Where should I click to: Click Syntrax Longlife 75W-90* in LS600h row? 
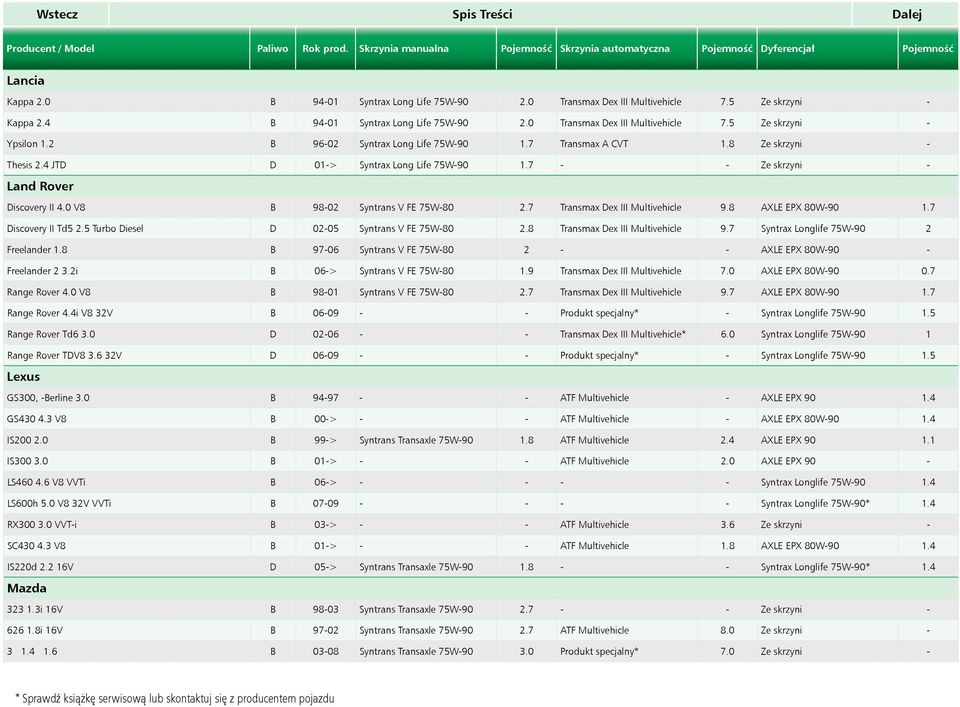point(815,503)
